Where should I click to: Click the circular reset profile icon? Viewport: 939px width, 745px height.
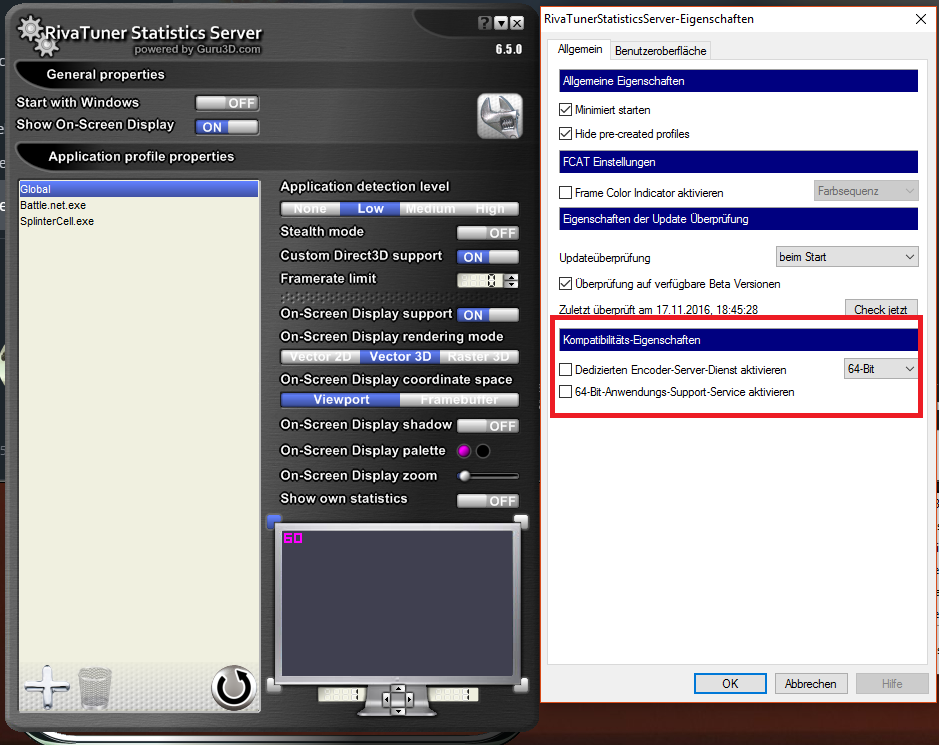[234, 688]
